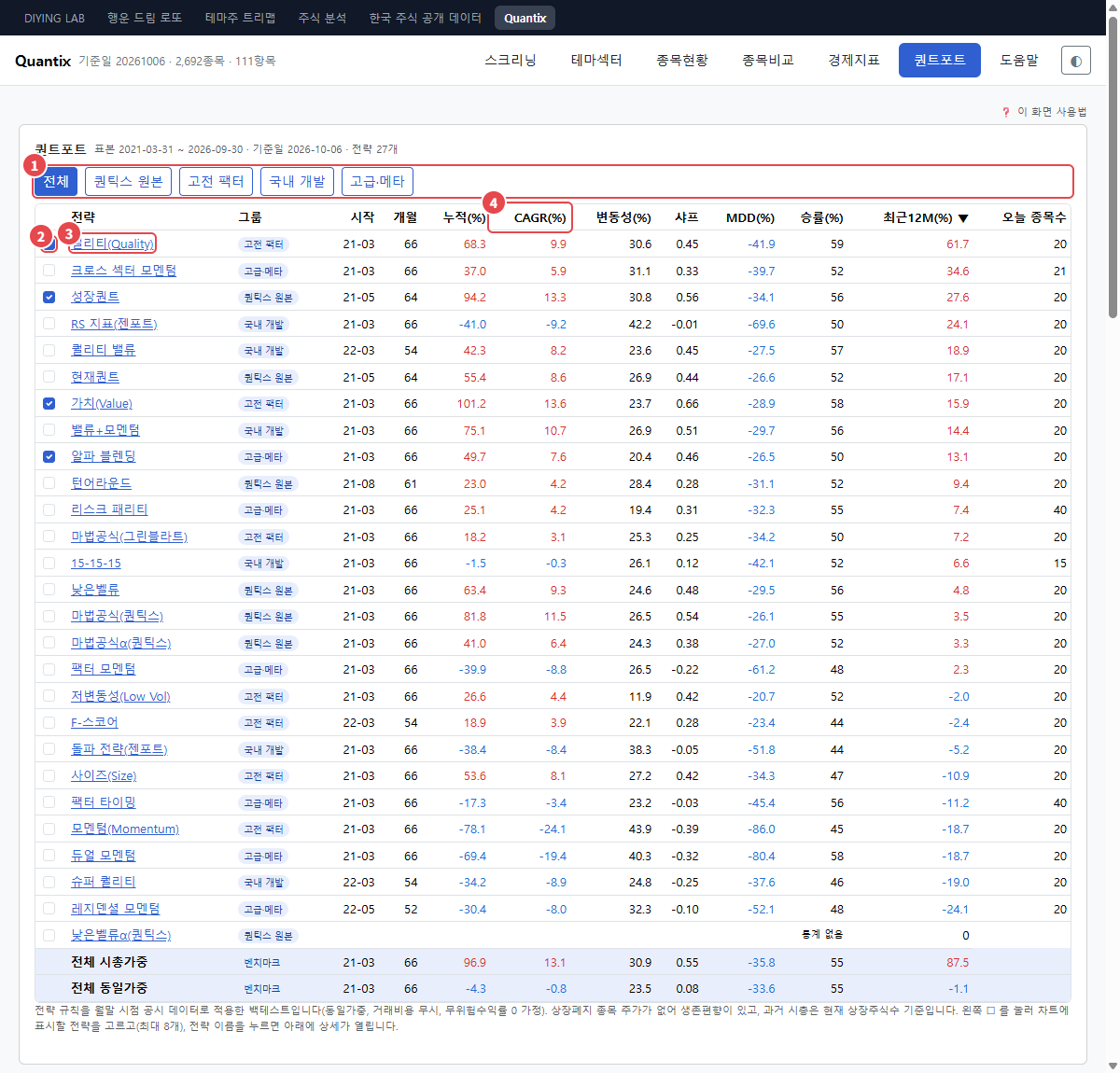The height and width of the screenshot is (1073, 1120).
Task: Open the 레지덴셜 모멘텀 strategy link
Action: 116,909
